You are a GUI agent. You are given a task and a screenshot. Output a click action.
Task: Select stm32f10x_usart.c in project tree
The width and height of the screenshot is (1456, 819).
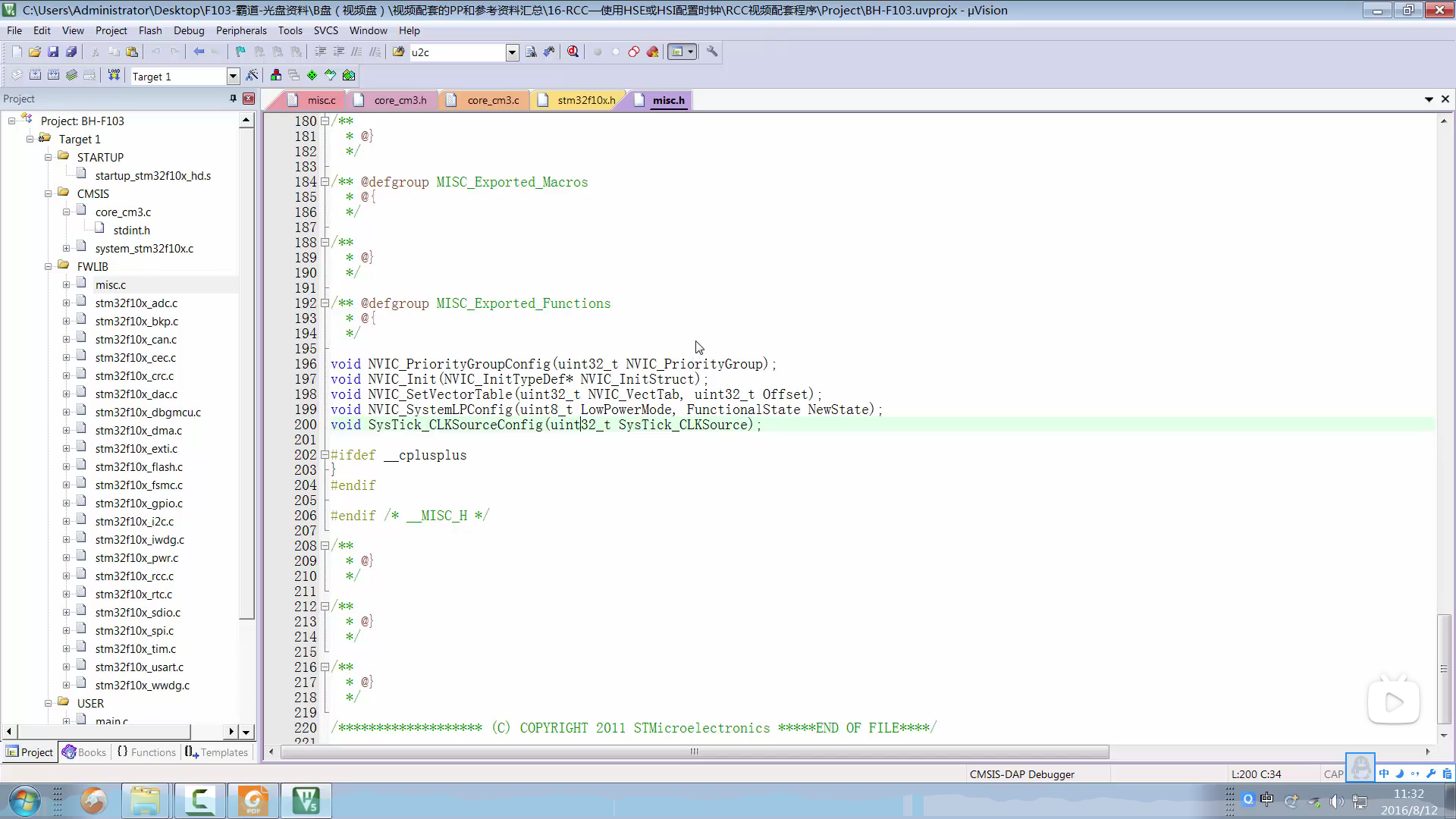pyautogui.click(x=140, y=667)
